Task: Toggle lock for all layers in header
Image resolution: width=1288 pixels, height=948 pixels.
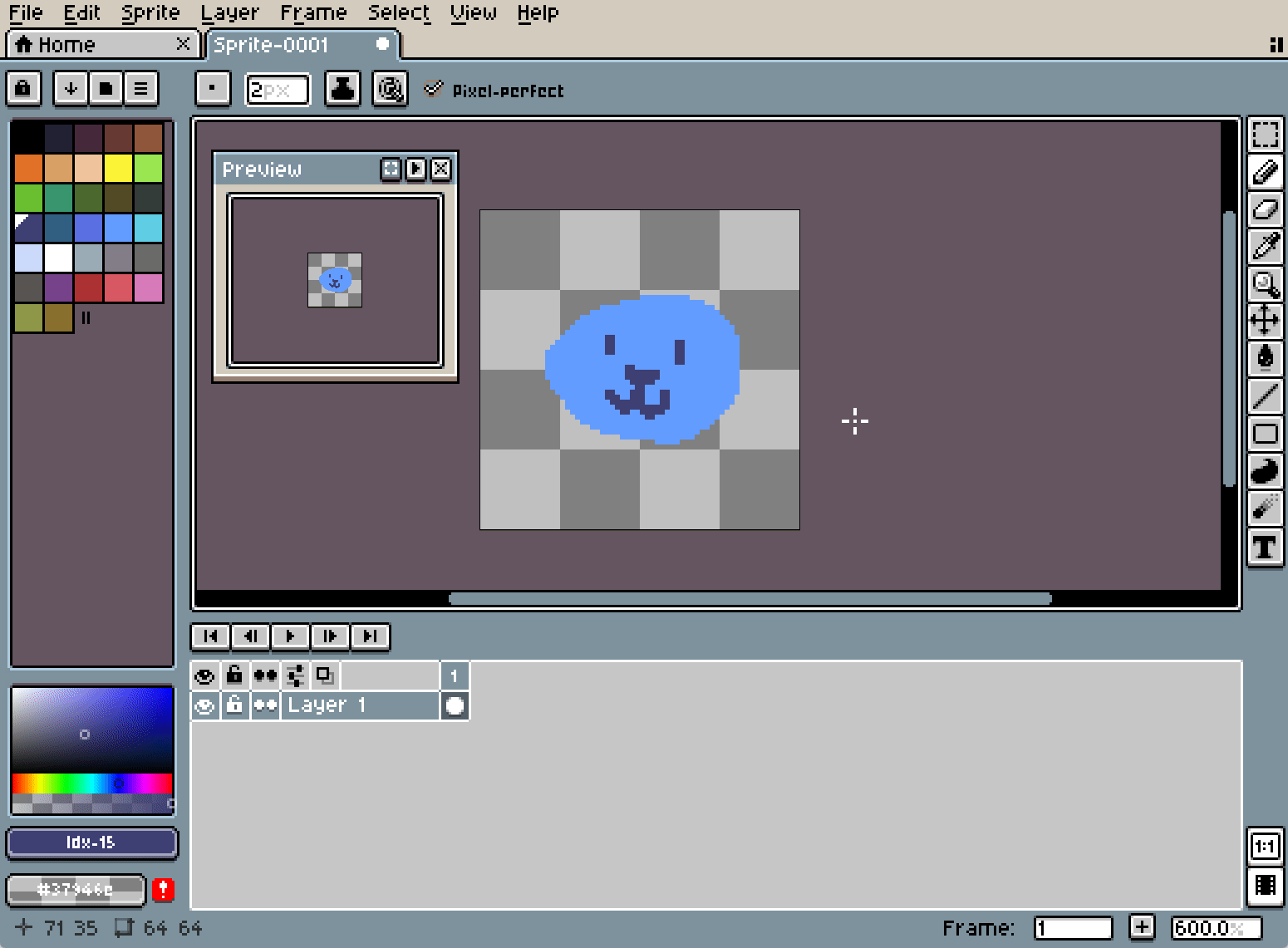Action: pos(235,676)
